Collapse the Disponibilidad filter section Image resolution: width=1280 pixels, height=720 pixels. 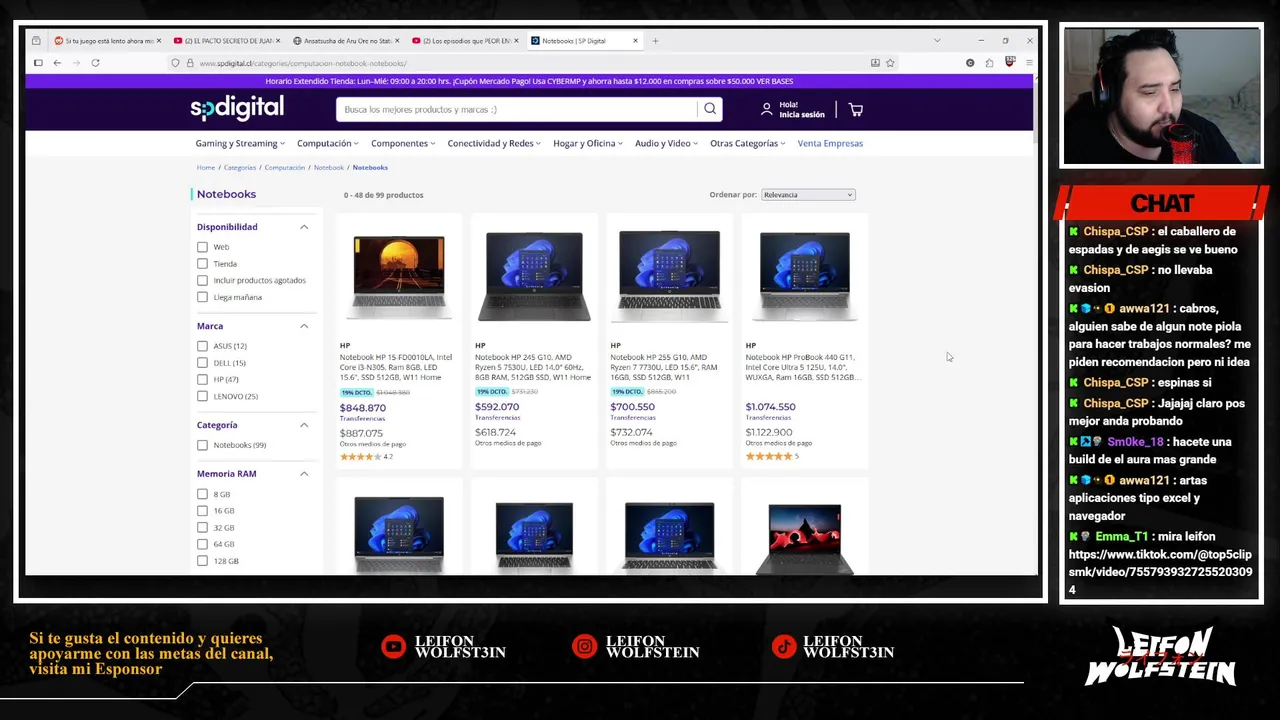tap(304, 227)
